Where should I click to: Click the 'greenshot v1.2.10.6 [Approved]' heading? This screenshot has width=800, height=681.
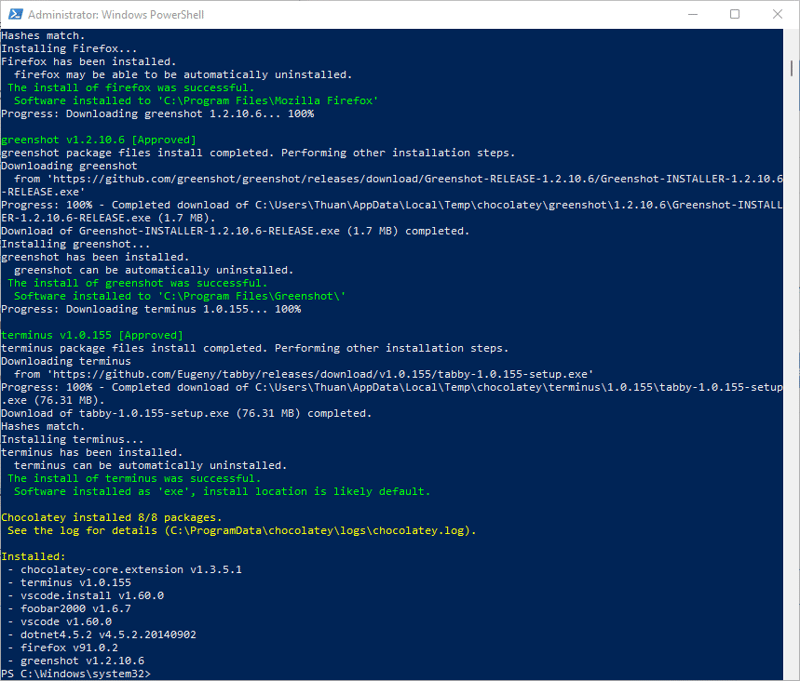[99, 140]
